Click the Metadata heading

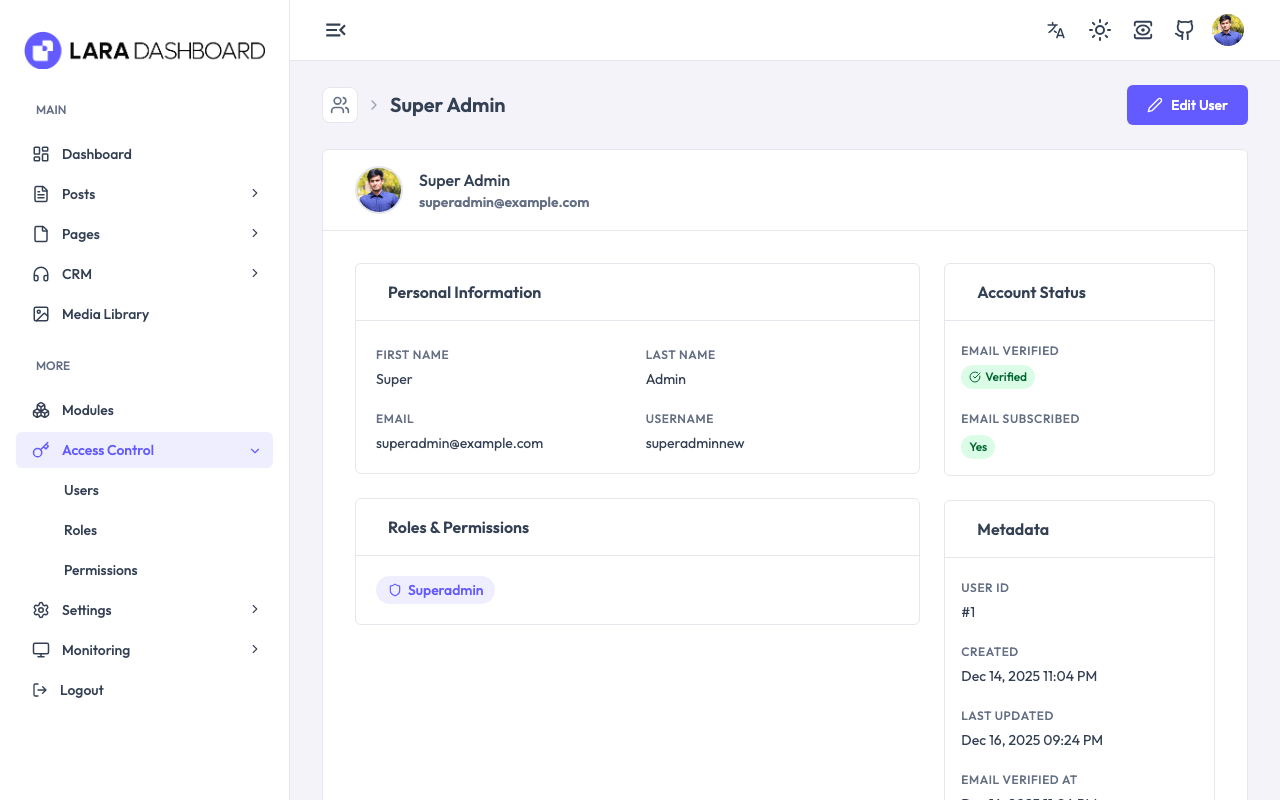[1013, 529]
